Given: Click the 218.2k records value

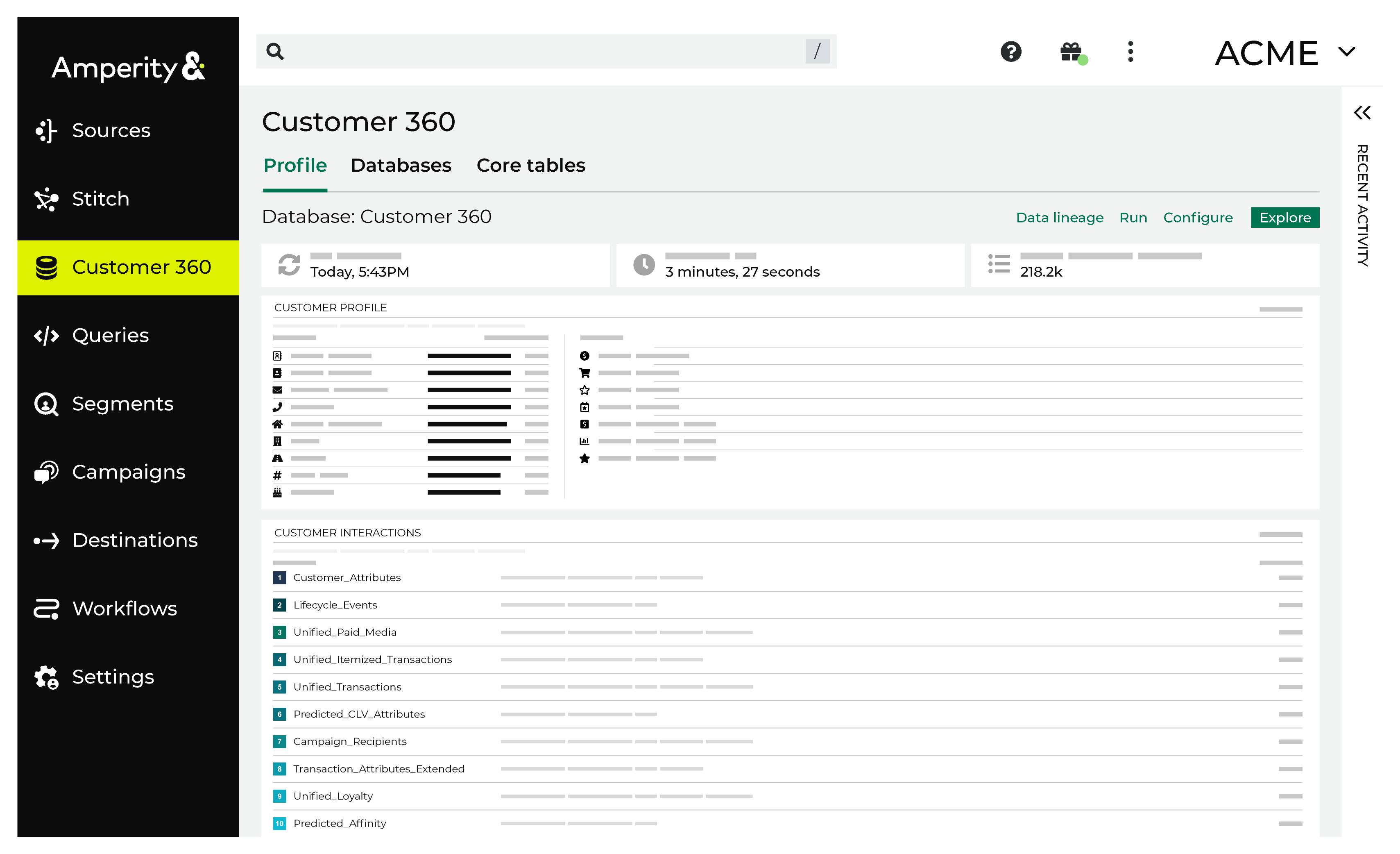Looking at the screenshot, I should point(1041,272).
